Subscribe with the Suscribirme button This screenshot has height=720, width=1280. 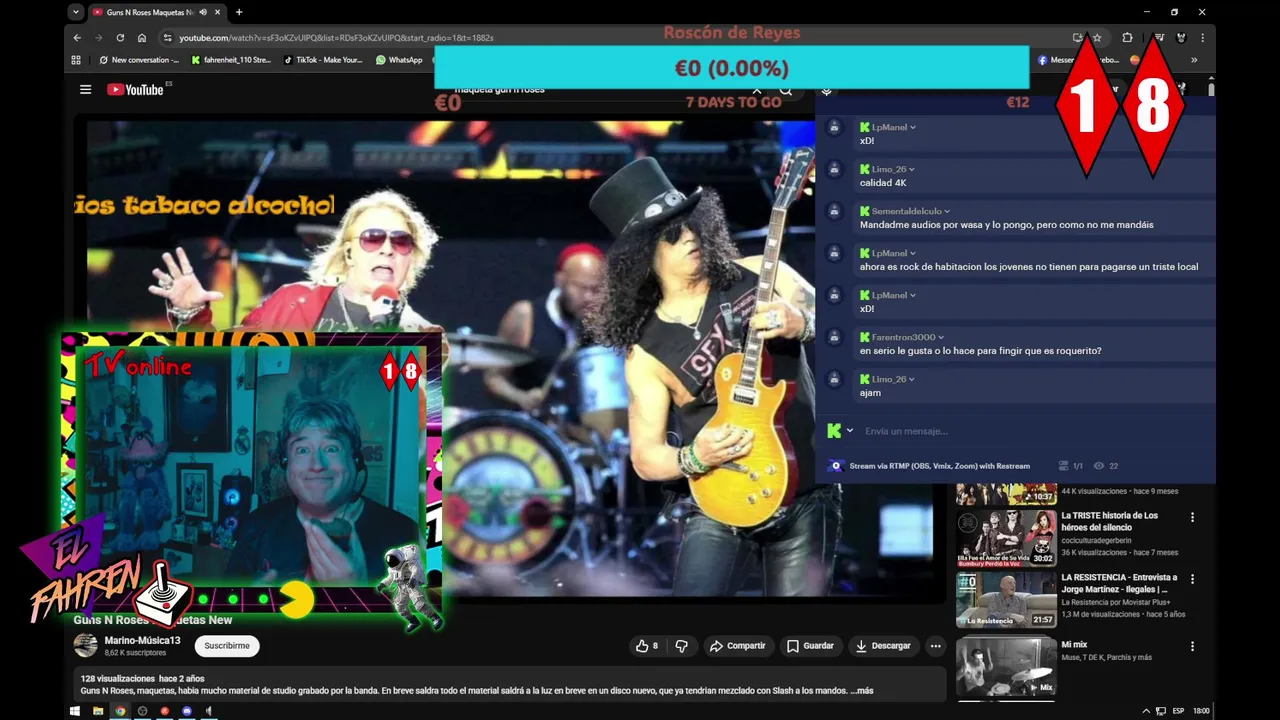point(227,646)
